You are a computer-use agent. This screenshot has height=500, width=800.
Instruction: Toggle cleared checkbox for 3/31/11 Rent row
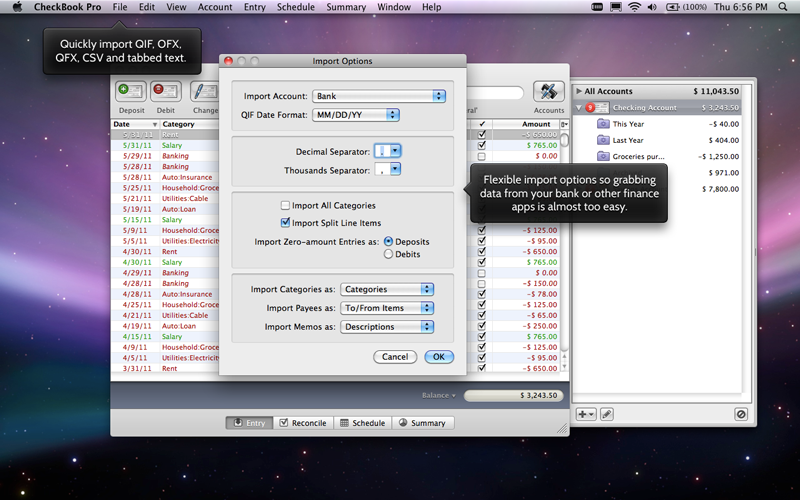482,368
